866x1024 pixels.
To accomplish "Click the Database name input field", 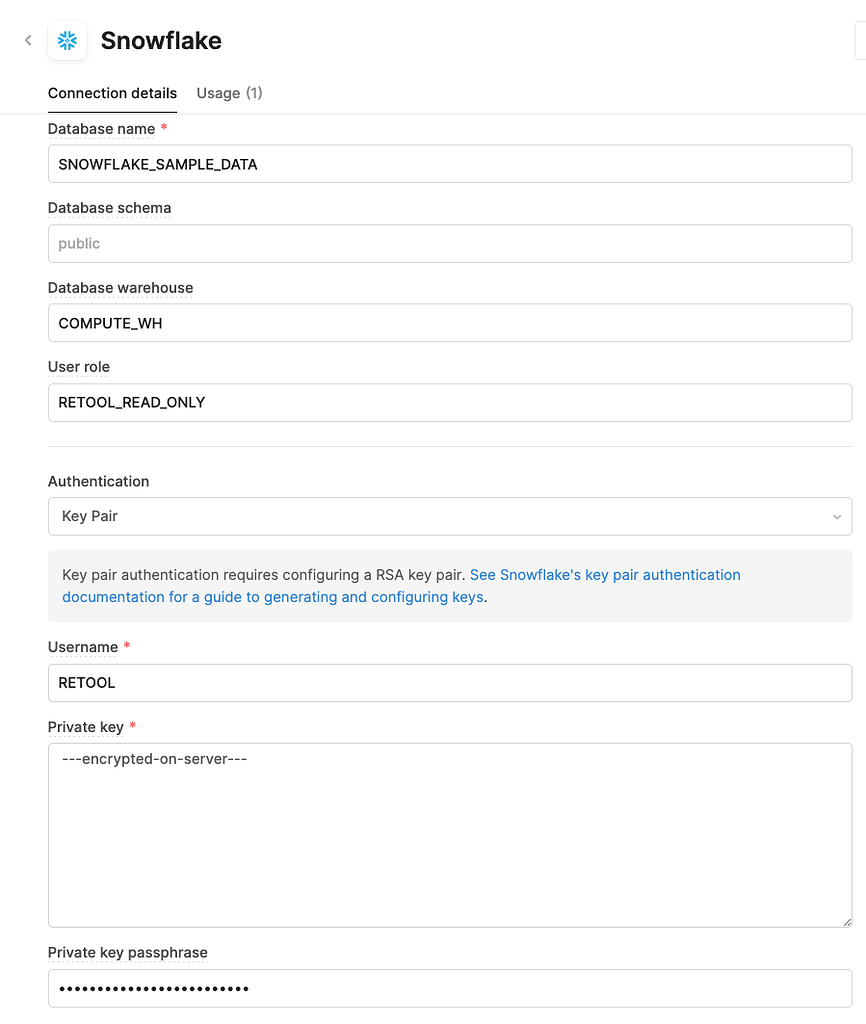I will 450,164.
